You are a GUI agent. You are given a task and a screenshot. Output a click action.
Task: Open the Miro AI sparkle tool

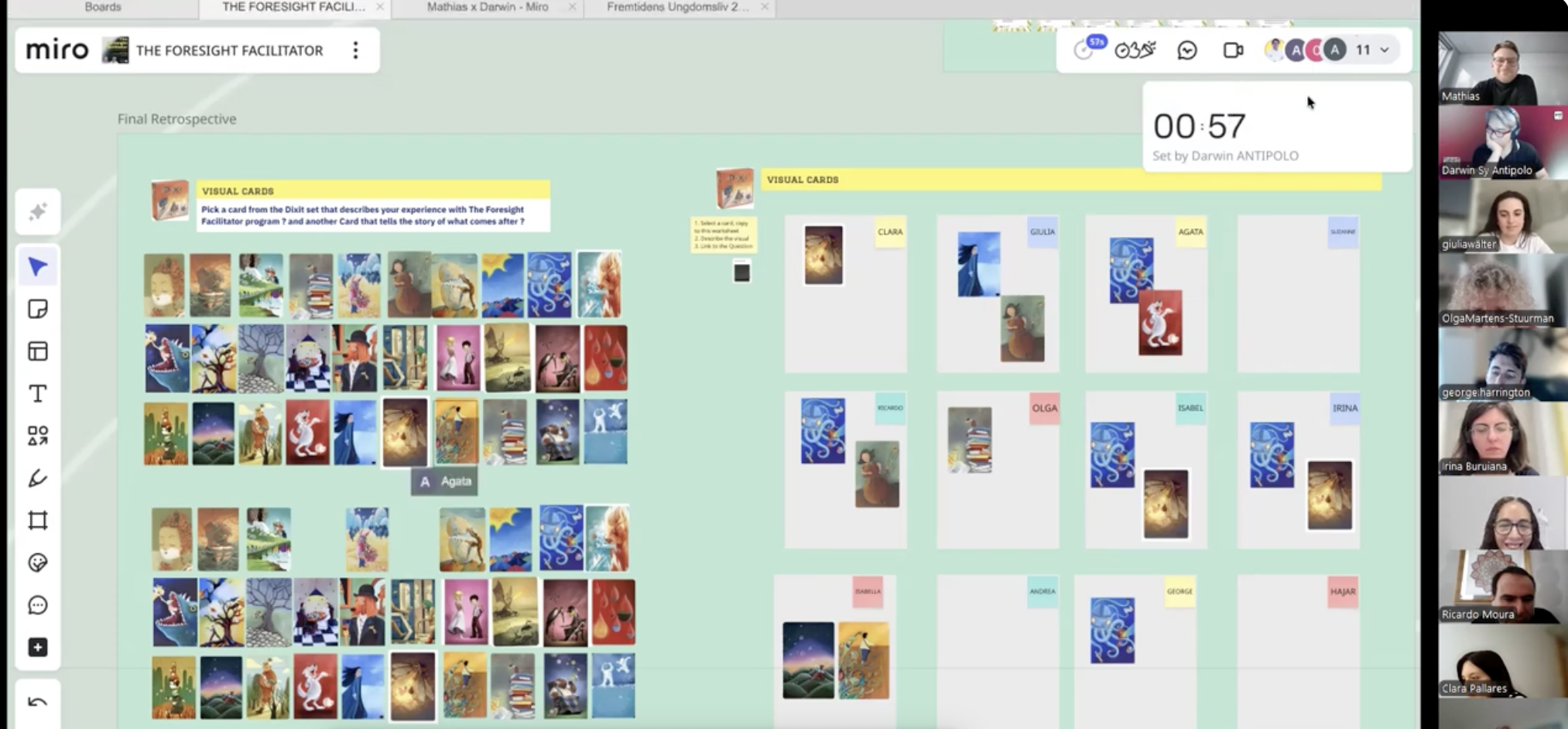tap(38, 212)
